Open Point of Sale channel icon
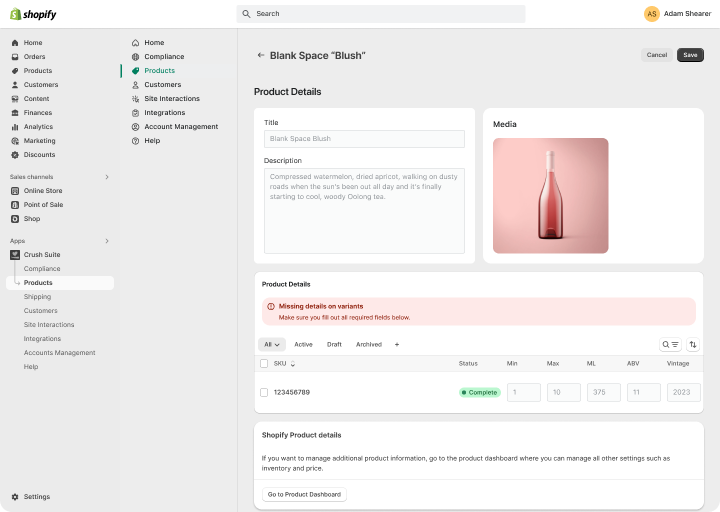720x512 pixels. (15, 204)
